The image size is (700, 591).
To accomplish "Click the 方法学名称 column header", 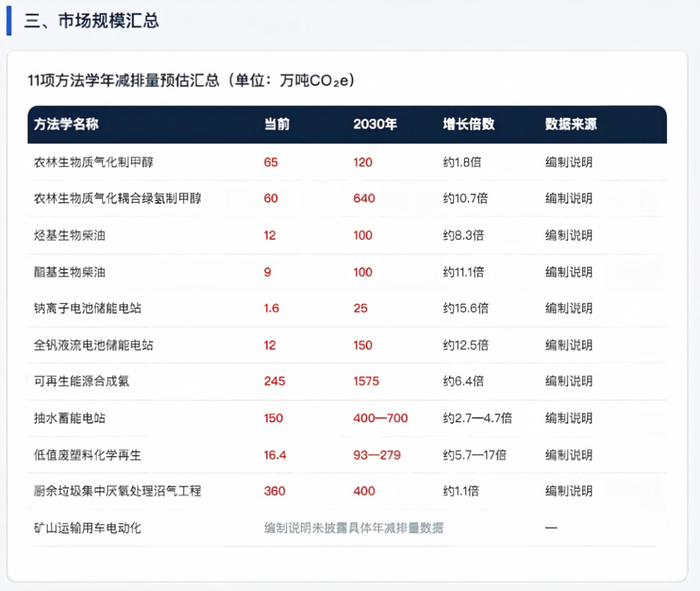I will [x=66, y=124].
